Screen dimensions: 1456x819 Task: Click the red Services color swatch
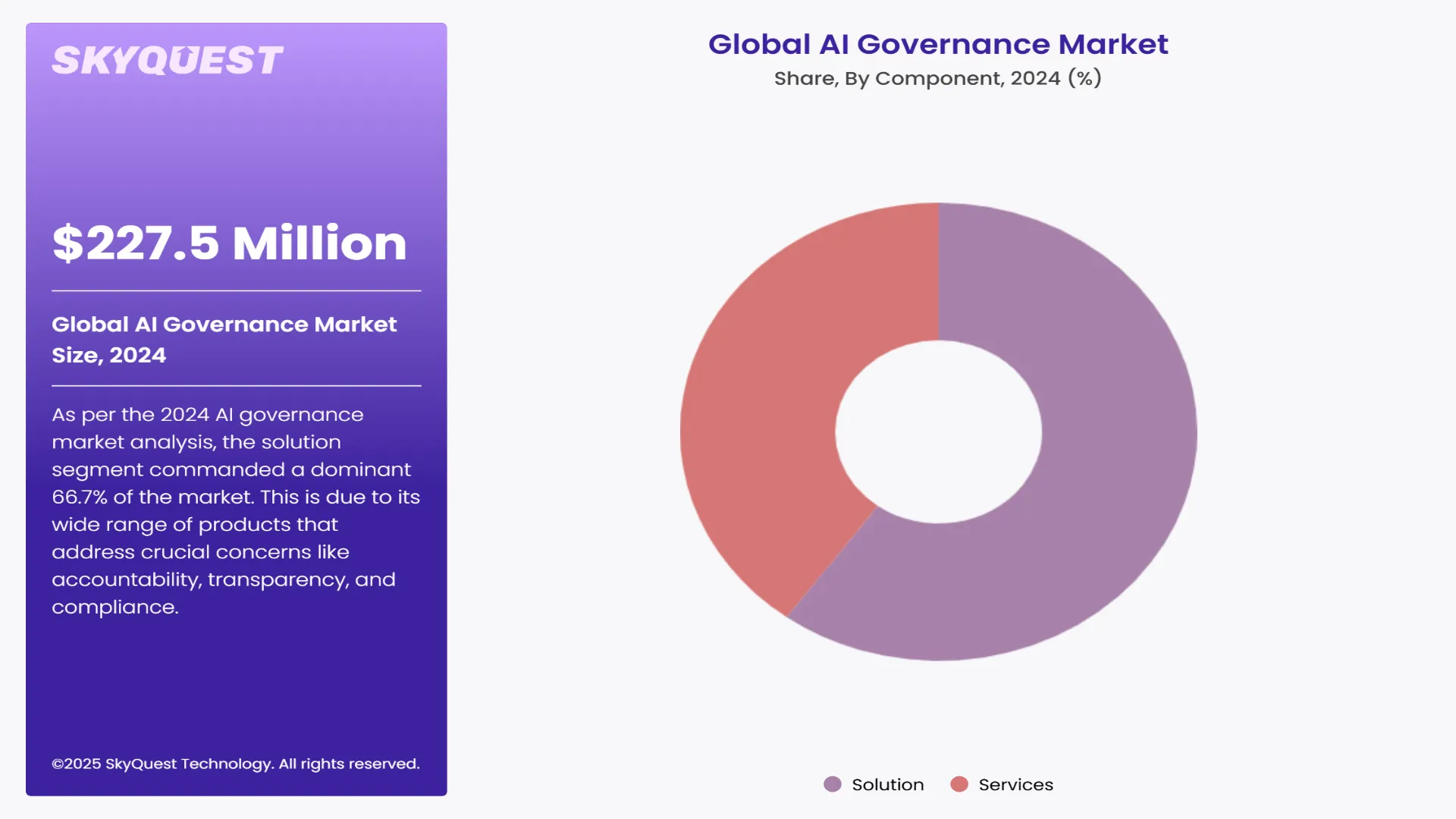(960, 784)
